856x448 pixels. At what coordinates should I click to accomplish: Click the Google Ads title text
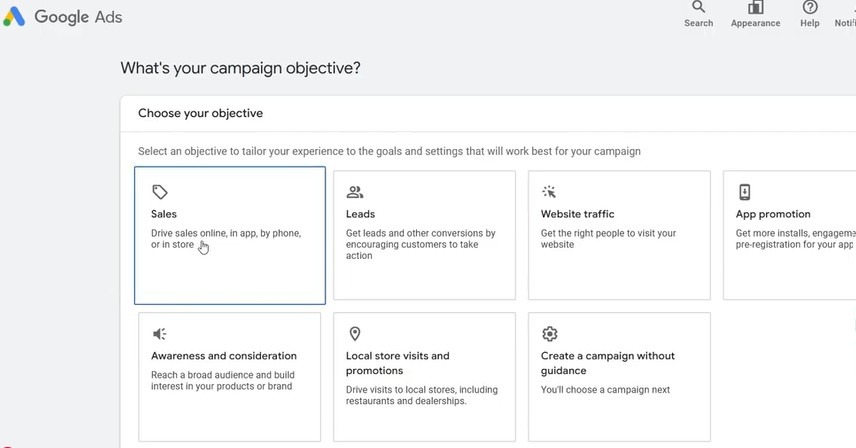(x=78, y=17)
